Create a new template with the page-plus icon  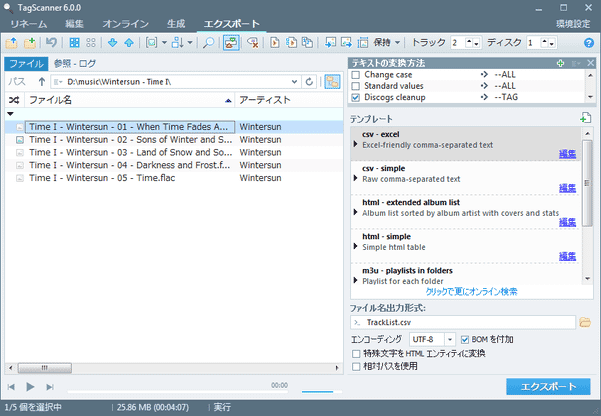[x=585, y=118]
